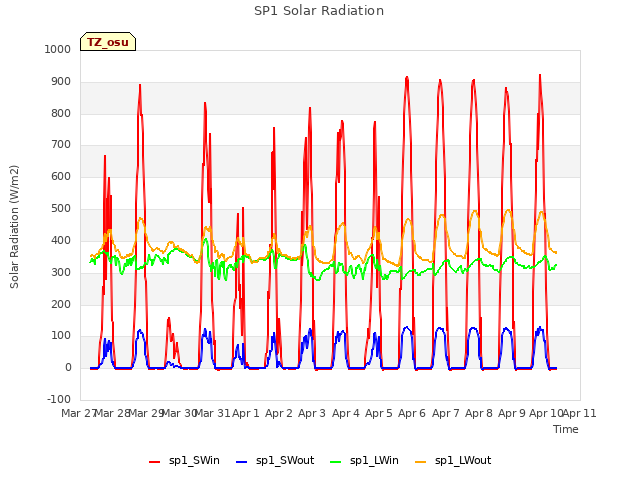This screenshot has height=480, width=640.
Task: Toggle the sp1_LWout legend entry
Action: coord(453,460)
